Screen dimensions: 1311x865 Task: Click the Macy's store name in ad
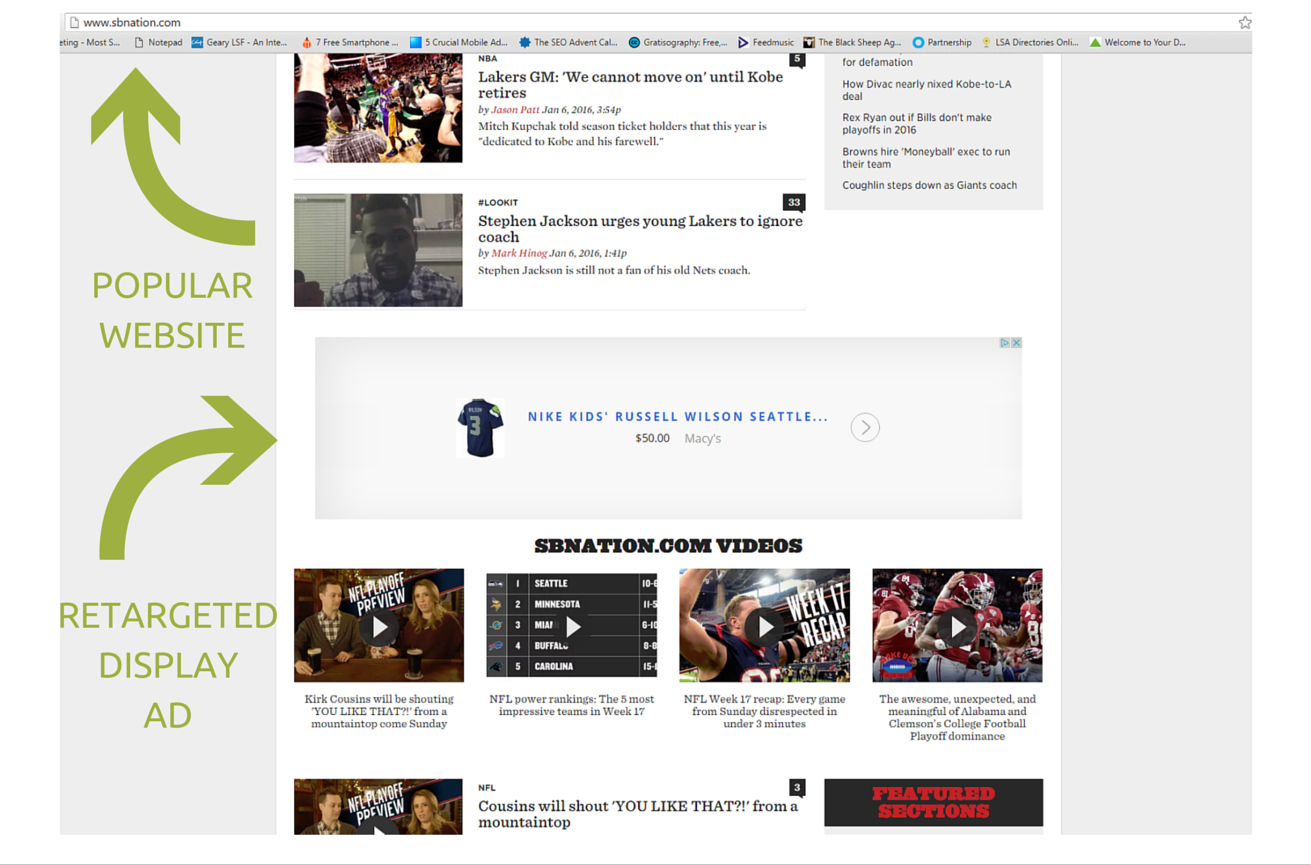(x=702, y=438)
